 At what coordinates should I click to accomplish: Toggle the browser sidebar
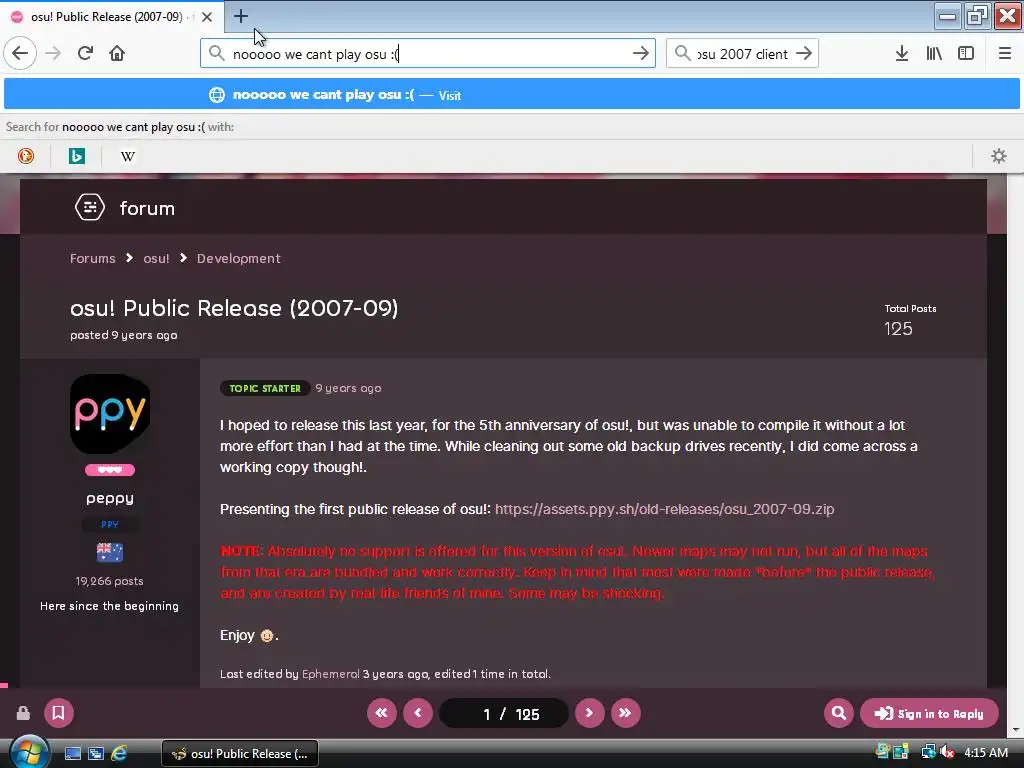(966, 53)
